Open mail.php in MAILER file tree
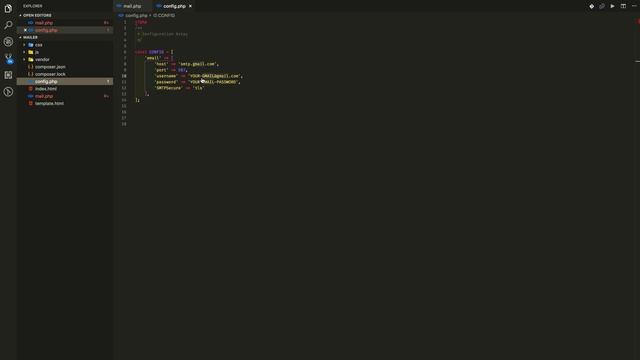 44,96
